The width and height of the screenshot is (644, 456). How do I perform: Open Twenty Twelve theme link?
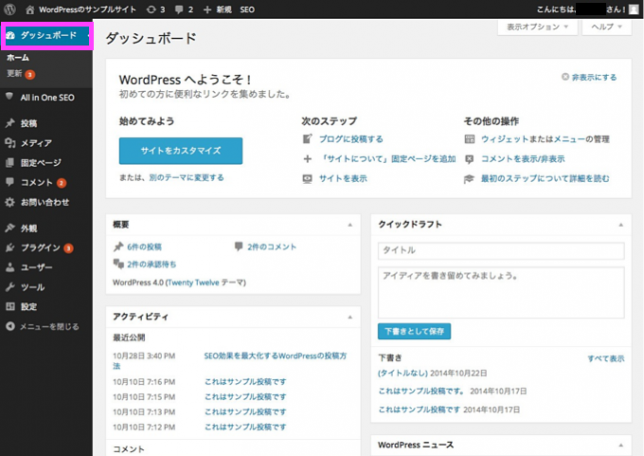pos(193,283)
